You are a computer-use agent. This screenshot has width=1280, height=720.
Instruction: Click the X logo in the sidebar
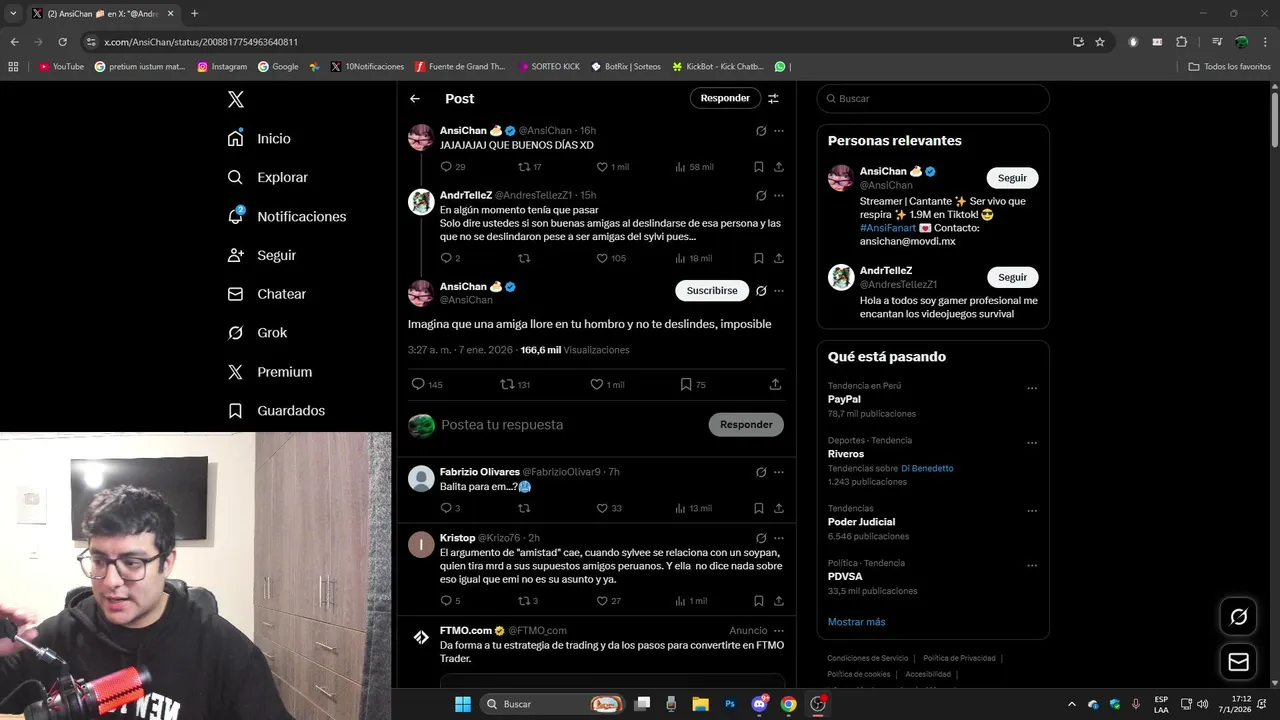pos(235,99)
